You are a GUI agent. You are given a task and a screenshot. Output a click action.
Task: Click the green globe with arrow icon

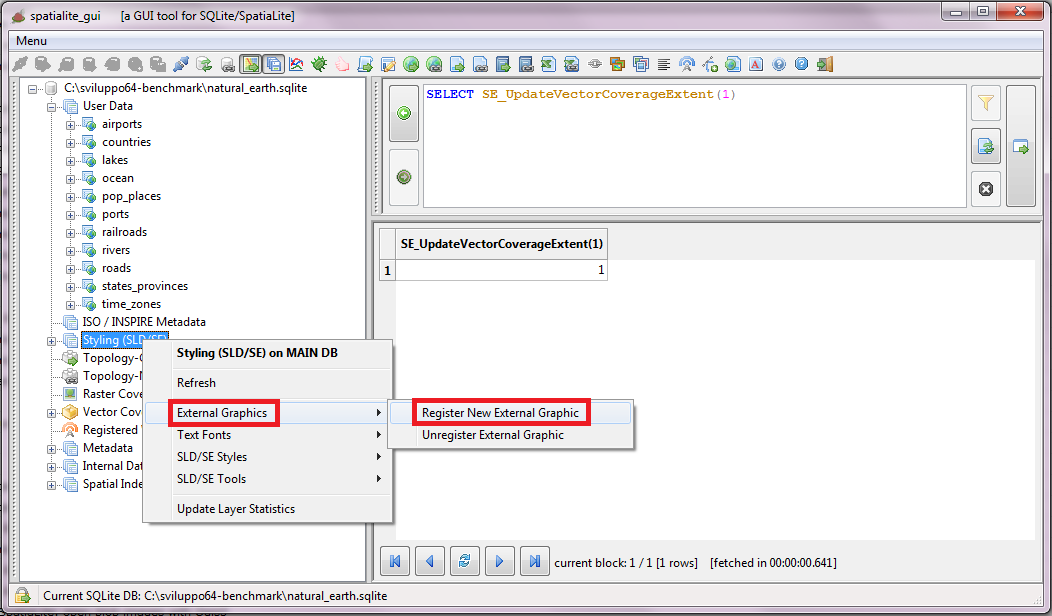411,64
